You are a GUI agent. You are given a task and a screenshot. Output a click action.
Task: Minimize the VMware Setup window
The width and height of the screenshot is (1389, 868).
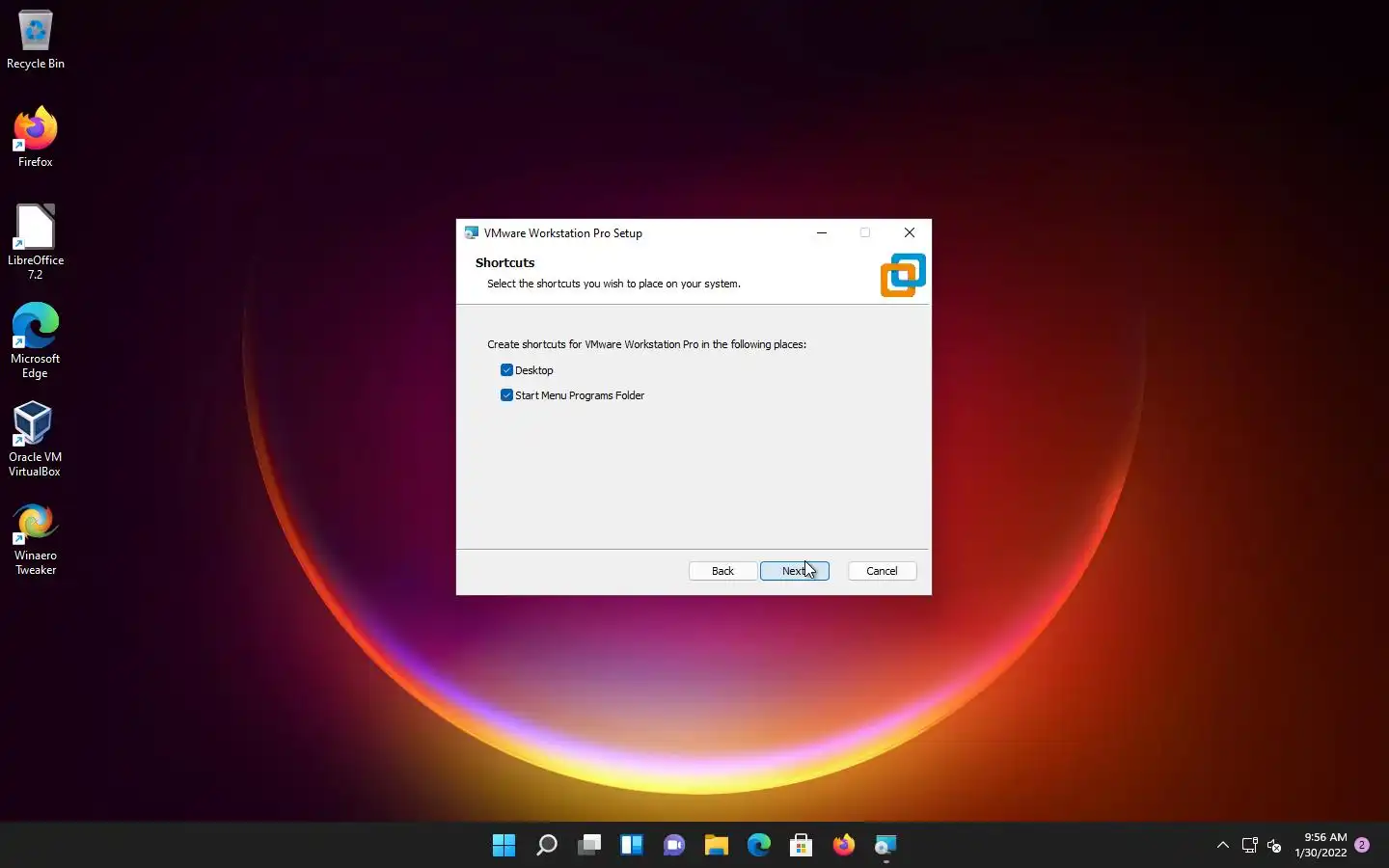(x=822, y=232)
